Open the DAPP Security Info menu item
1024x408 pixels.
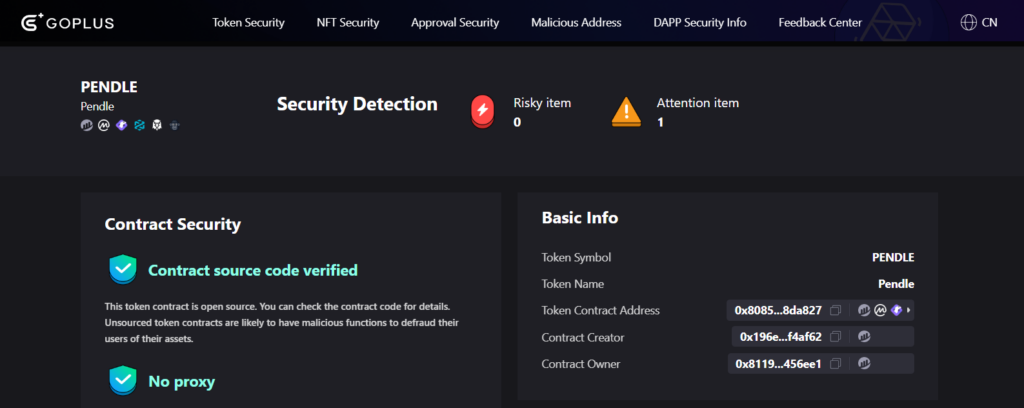tap(699, 23)
